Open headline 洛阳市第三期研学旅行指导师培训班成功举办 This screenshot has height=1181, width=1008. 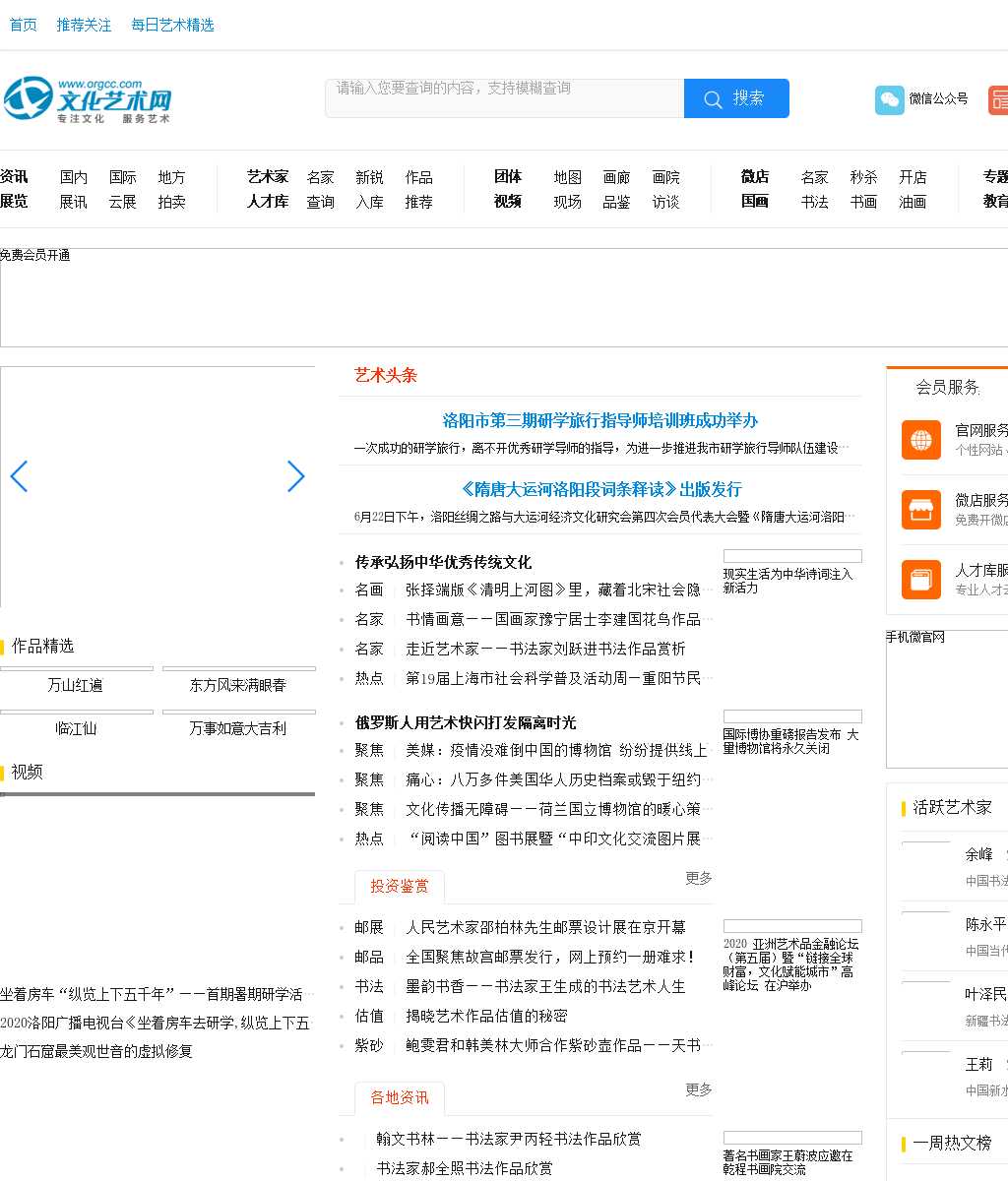[x=599, y=420]
